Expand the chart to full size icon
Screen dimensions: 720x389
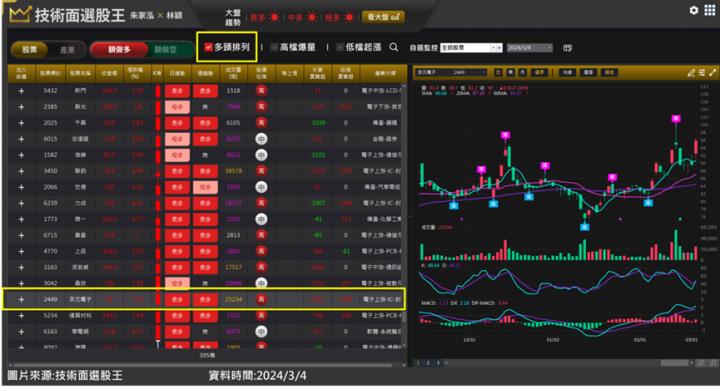point(713,73)
